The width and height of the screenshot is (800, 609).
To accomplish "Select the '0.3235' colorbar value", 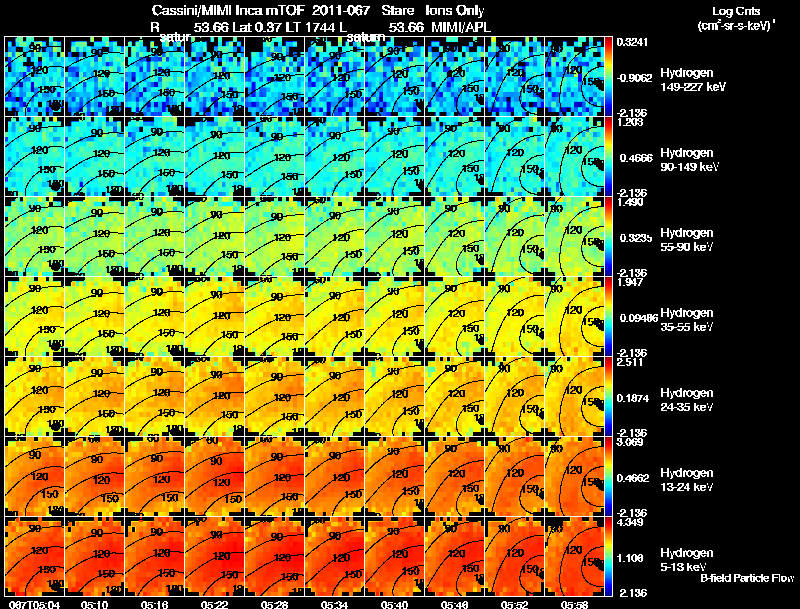I will tap(636, 238).
